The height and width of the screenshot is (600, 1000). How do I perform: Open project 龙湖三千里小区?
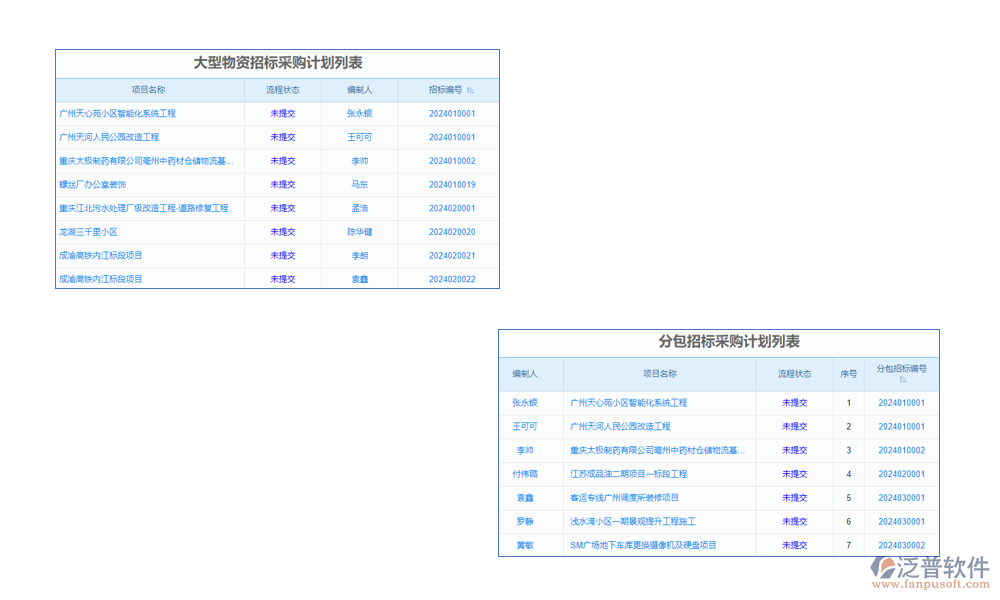(88, 232)
